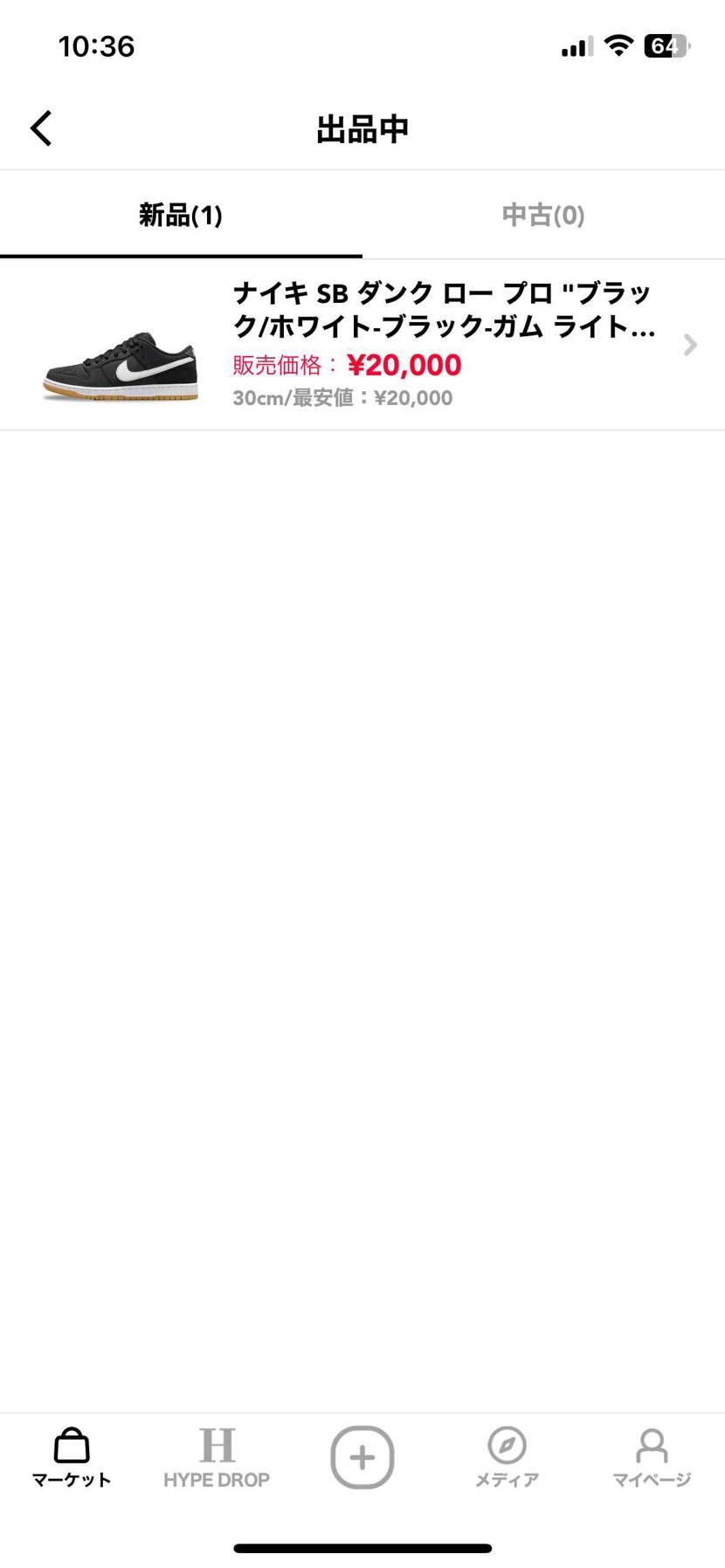Open the HYPE DROP H icon

coord(217,1445)
